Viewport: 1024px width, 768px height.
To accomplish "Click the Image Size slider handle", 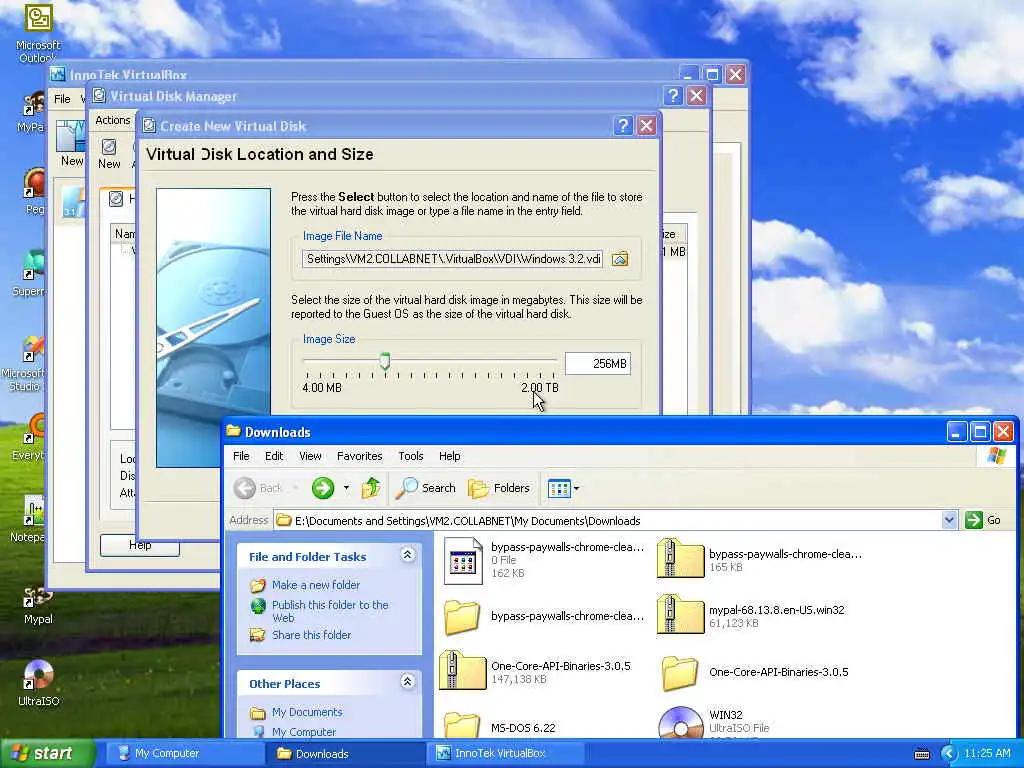I will pyautogui.click(x=385, y=361).
